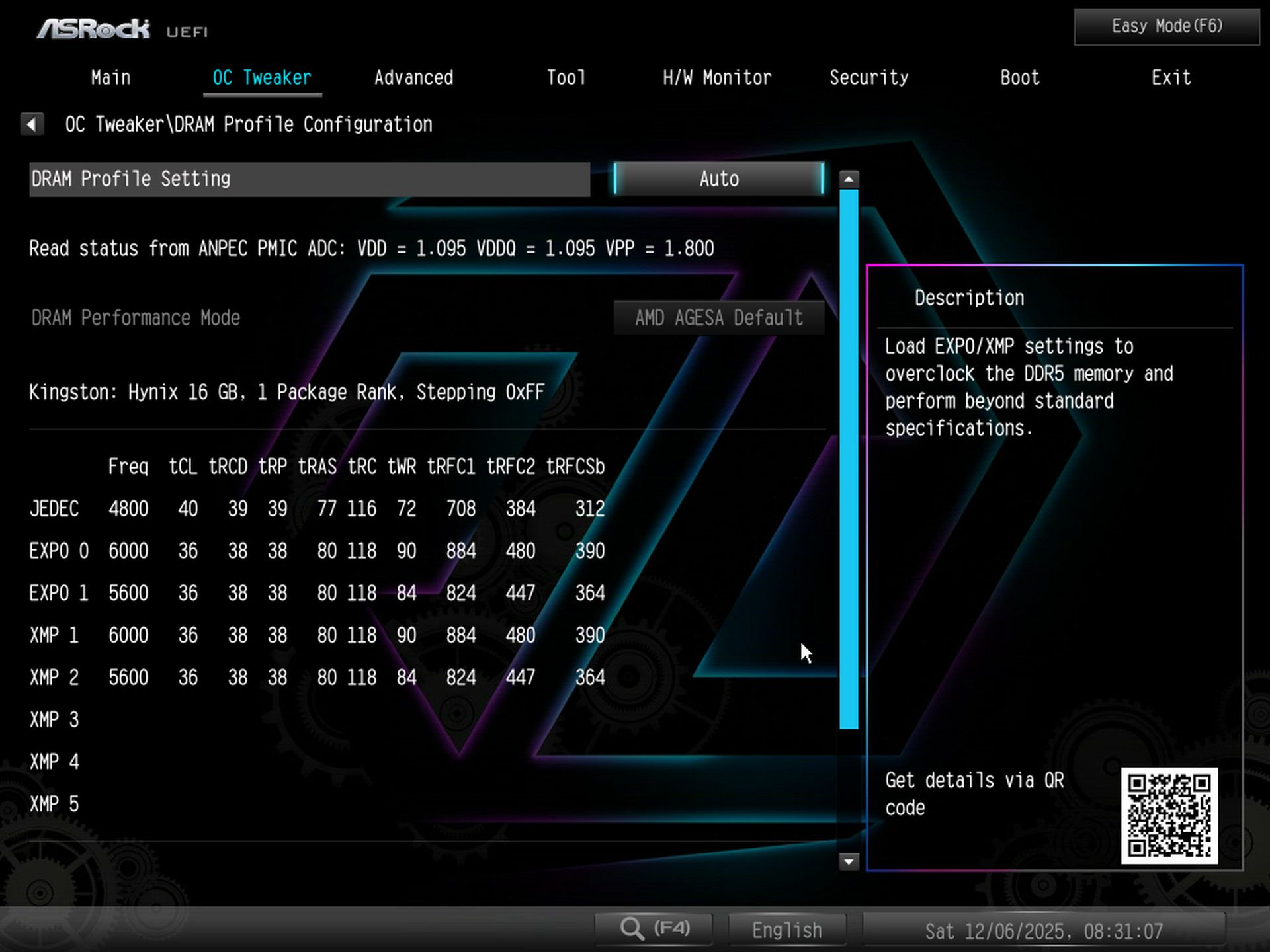
Task: Switch to the Main tab
Action: pyautogui.click(x=110, y=78)
